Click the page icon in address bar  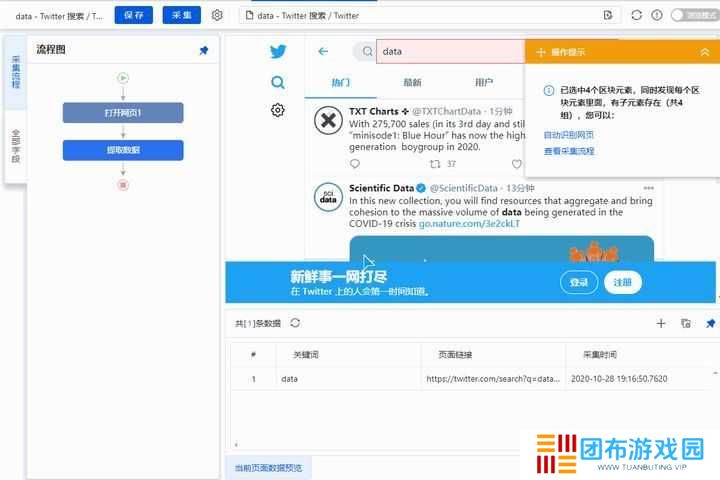click(x=249, y=16)
